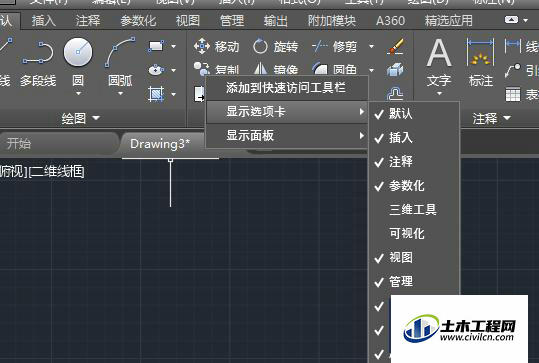
Task: Open the Rectangle tool dropdown arrow
Action: pos(174,46)
